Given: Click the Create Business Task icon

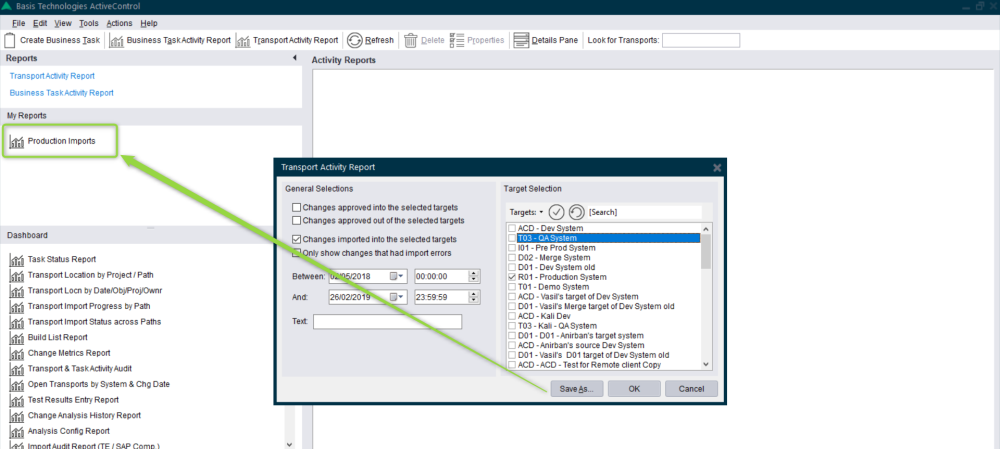Looking at the screenshot, I should 10,40.
